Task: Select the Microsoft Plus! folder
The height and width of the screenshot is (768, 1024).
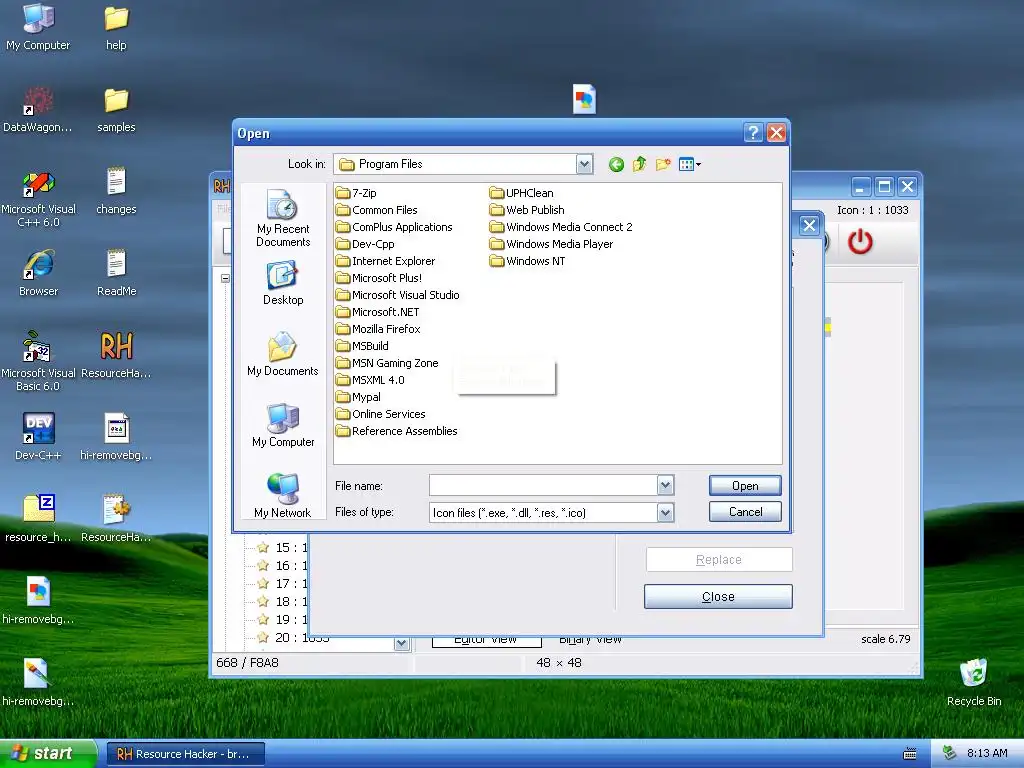Action: (x=379, y=278)
